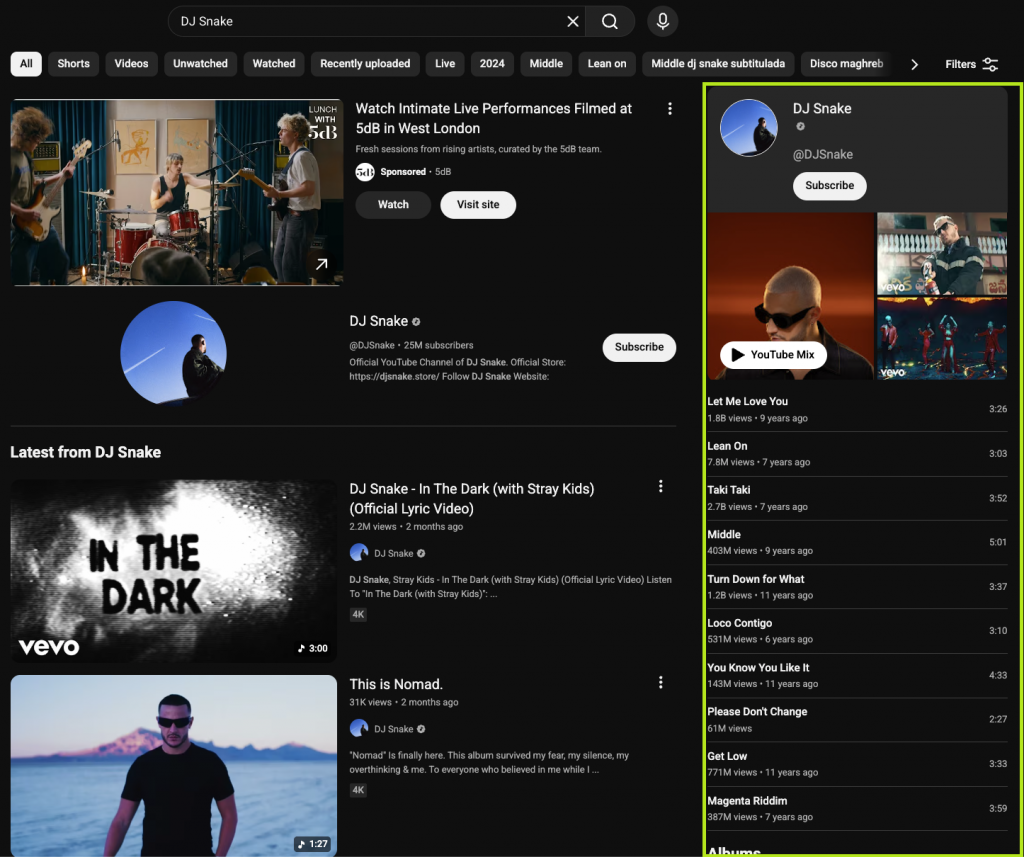Viewport: 1024px width, 857px height.
Task: Play the YouTube Mix in side panel
Action: coord(773,355)
